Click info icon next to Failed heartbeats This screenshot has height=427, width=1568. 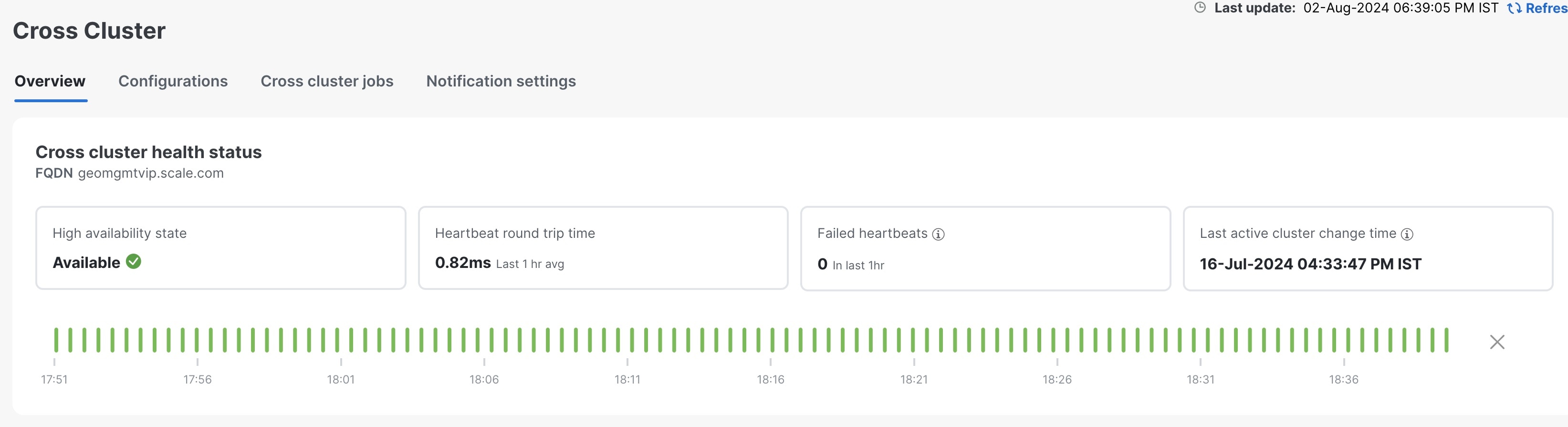[x=939, y=235]
